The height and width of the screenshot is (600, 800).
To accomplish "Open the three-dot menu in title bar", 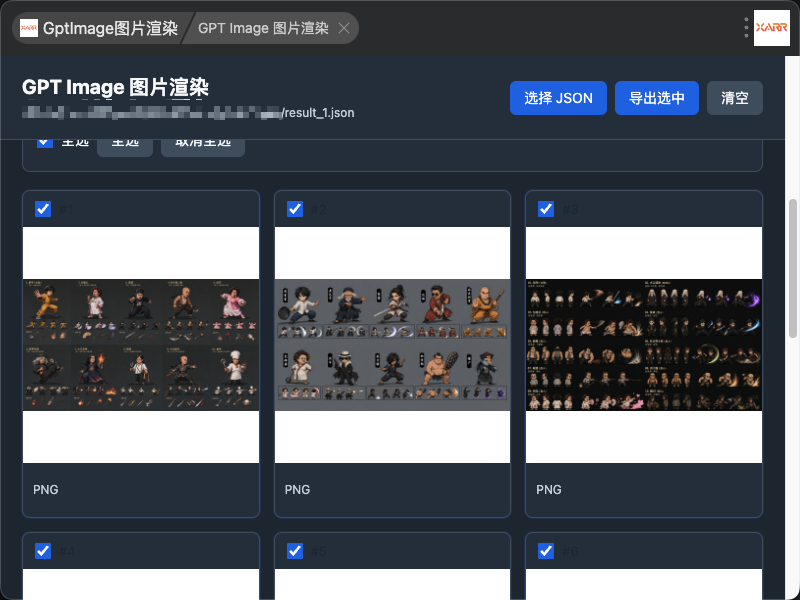I will 746,28.
